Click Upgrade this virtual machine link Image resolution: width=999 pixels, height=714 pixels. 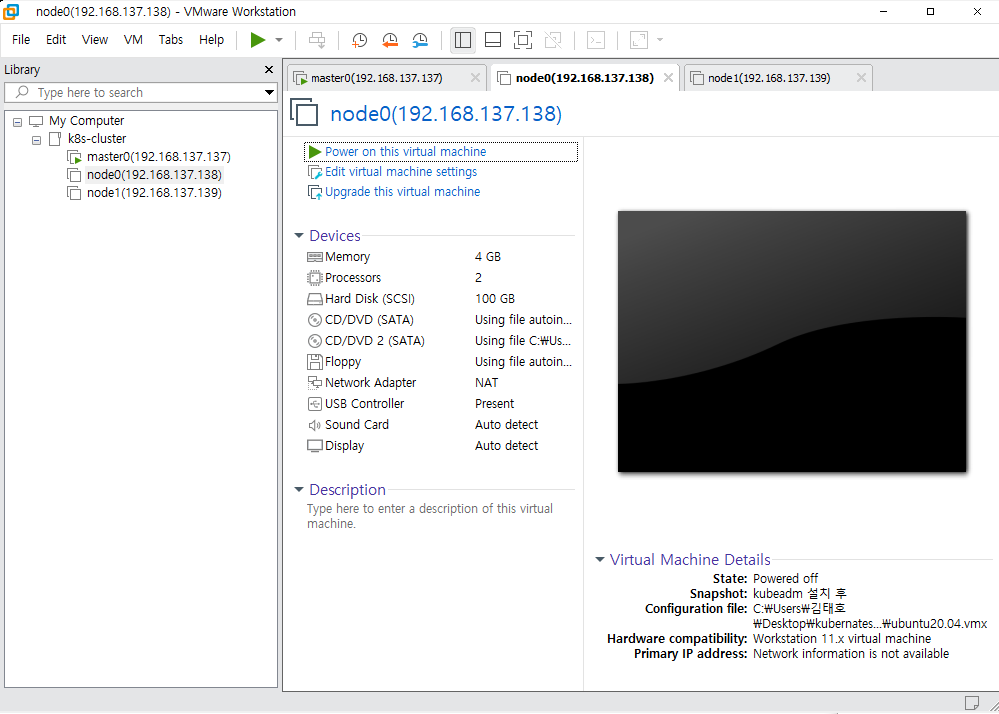(403, 192)
